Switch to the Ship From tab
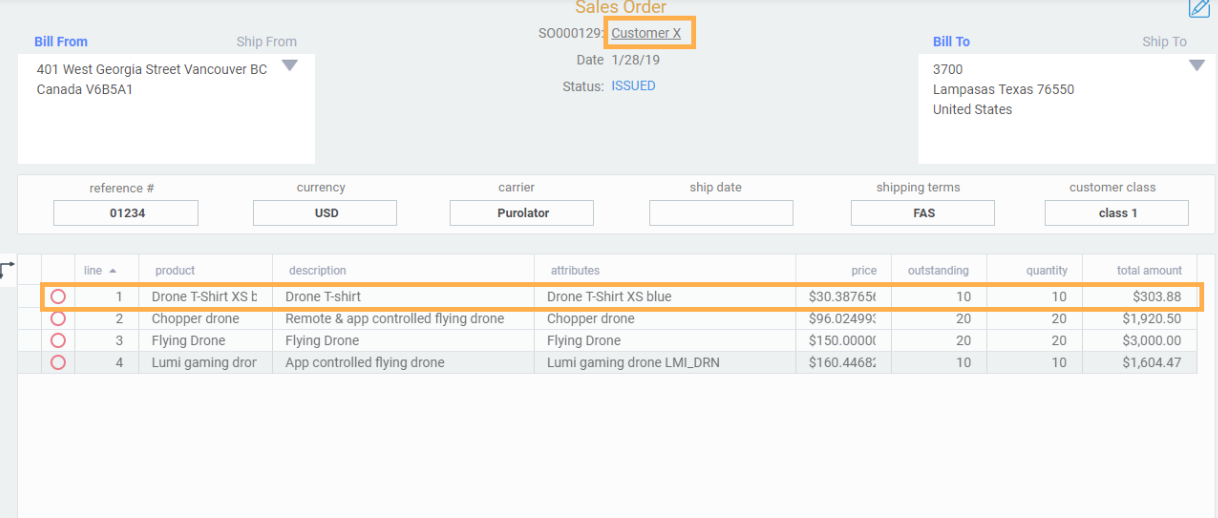The width and height of the screenshot is (1218, 518). coord(266,42)
